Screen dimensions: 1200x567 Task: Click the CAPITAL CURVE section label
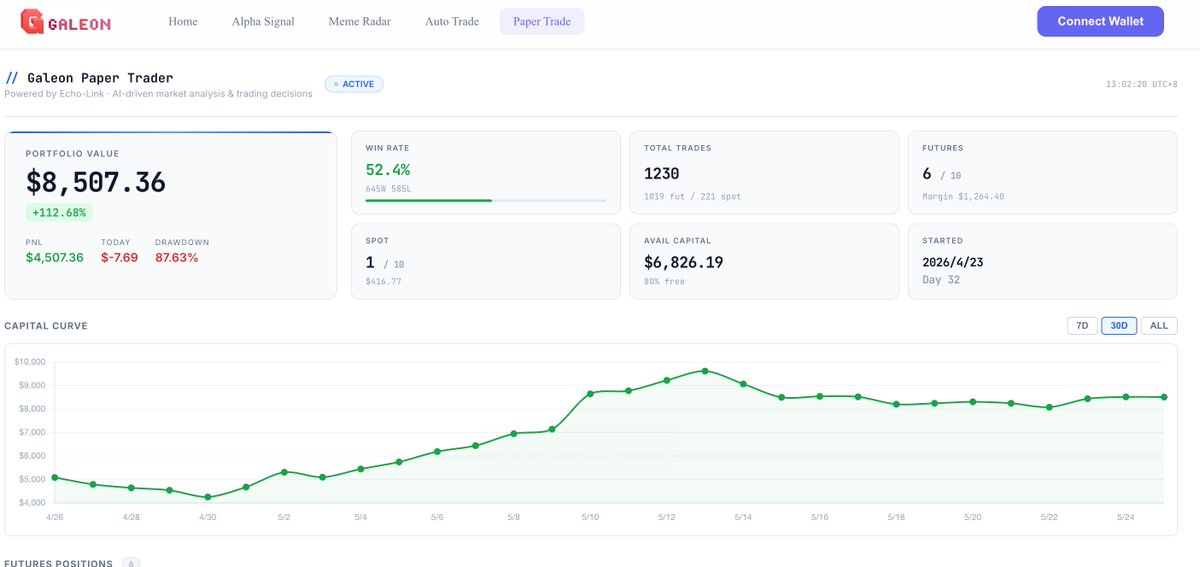pos(45,326)
